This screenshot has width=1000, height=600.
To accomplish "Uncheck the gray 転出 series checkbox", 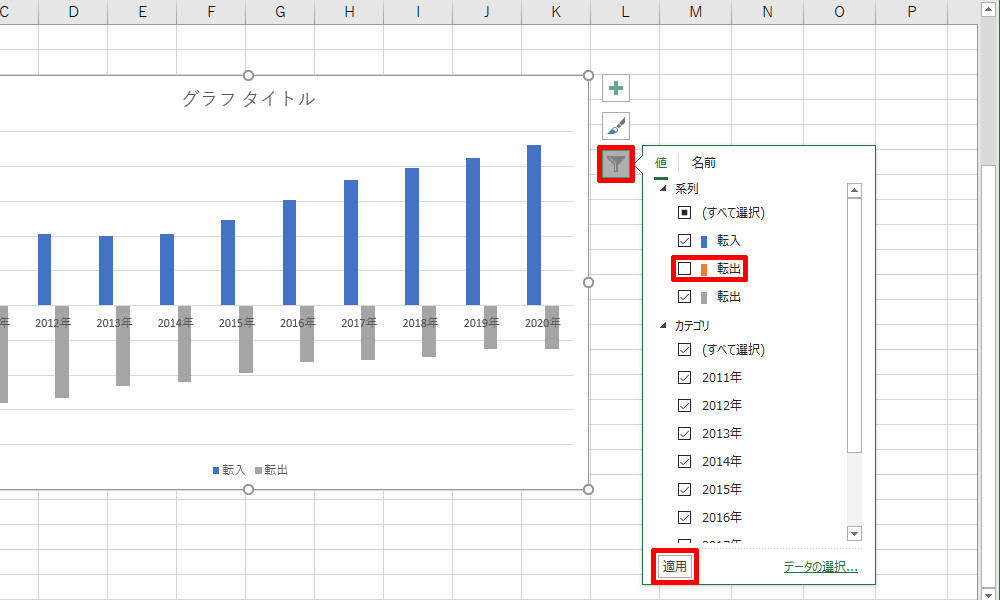I will click(684, 296).
